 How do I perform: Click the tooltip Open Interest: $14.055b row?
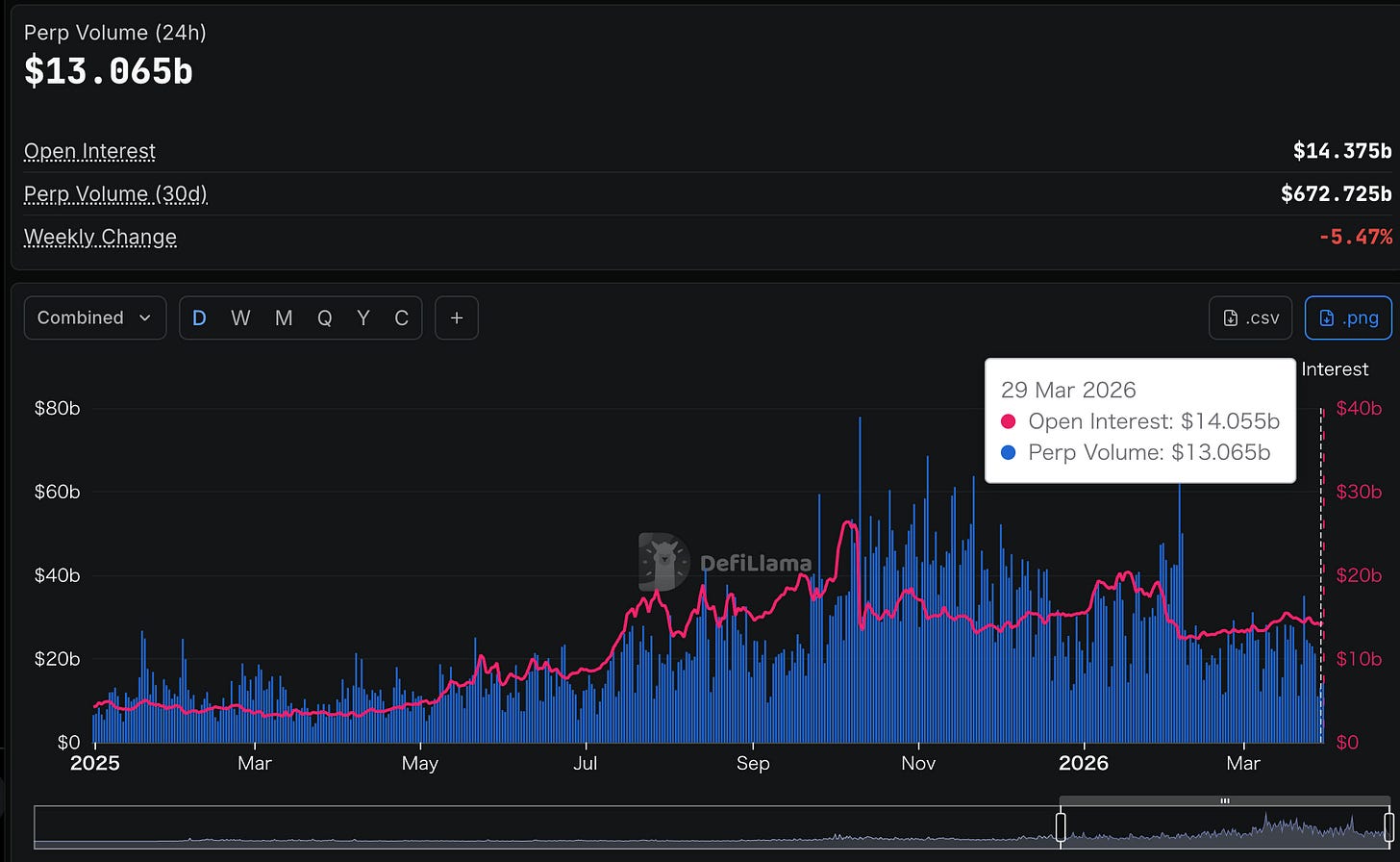point(1140,421)
